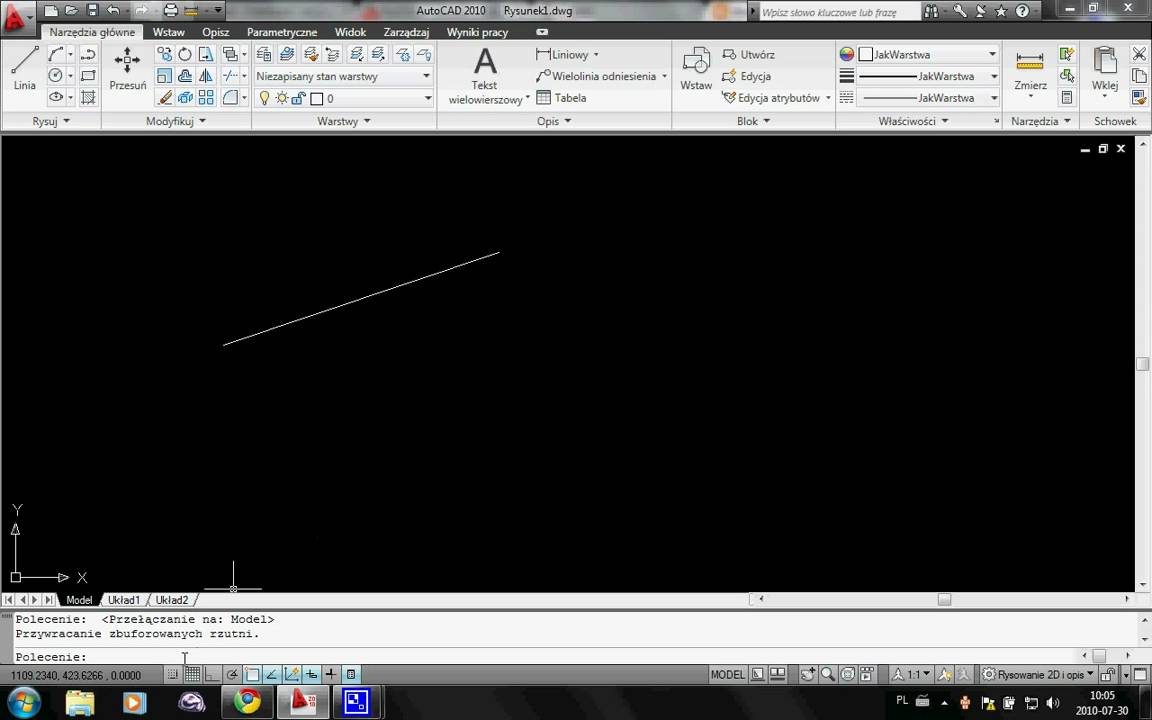Click the horizontal scrollbar thumb
1152x720 pixels.
(x=944, y=600)
